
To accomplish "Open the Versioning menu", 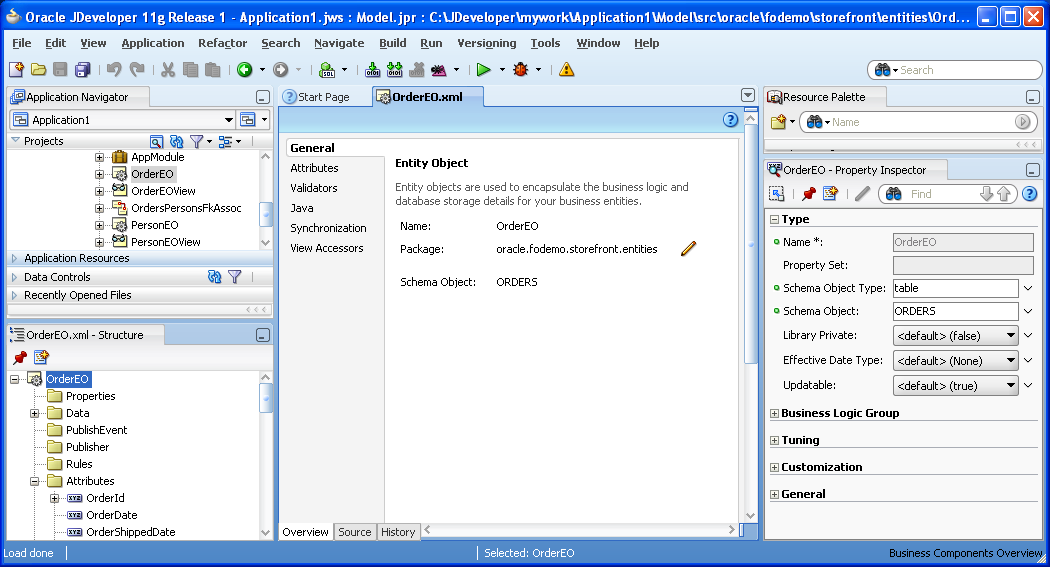I will click(487, 43).
